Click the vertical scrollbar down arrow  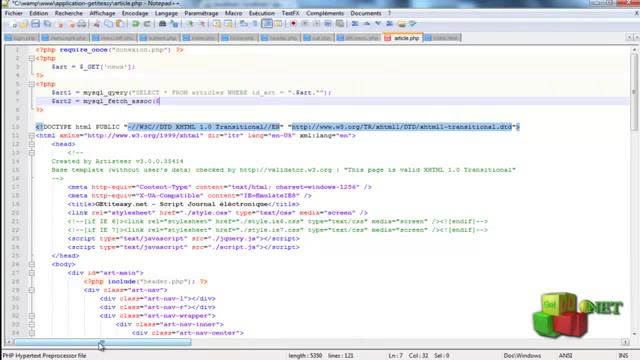pos(634,335)
